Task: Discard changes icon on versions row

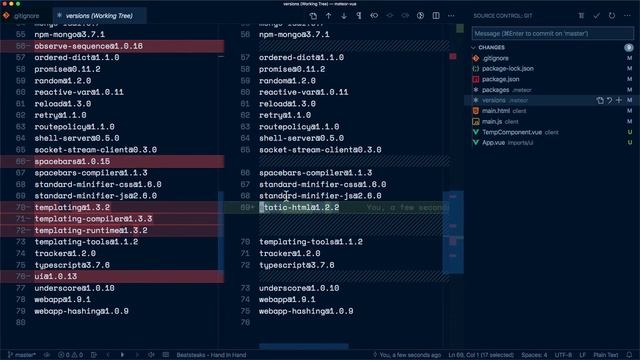Action: point(609,100)
